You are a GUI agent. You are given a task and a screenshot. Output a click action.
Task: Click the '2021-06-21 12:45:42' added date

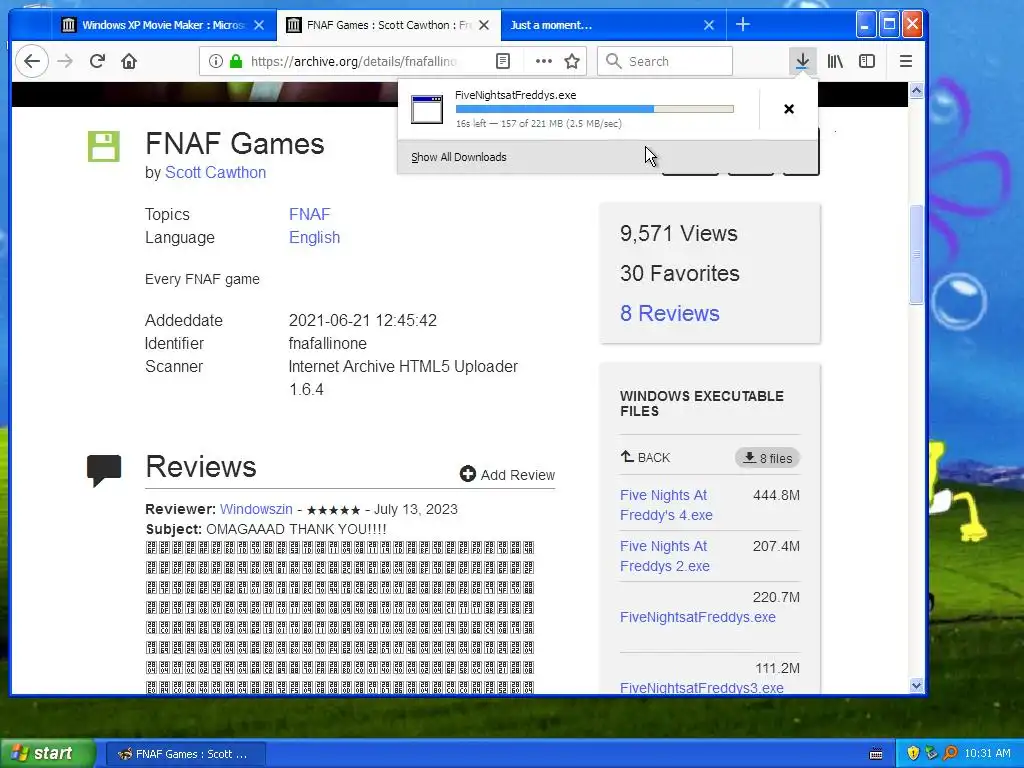362,321
